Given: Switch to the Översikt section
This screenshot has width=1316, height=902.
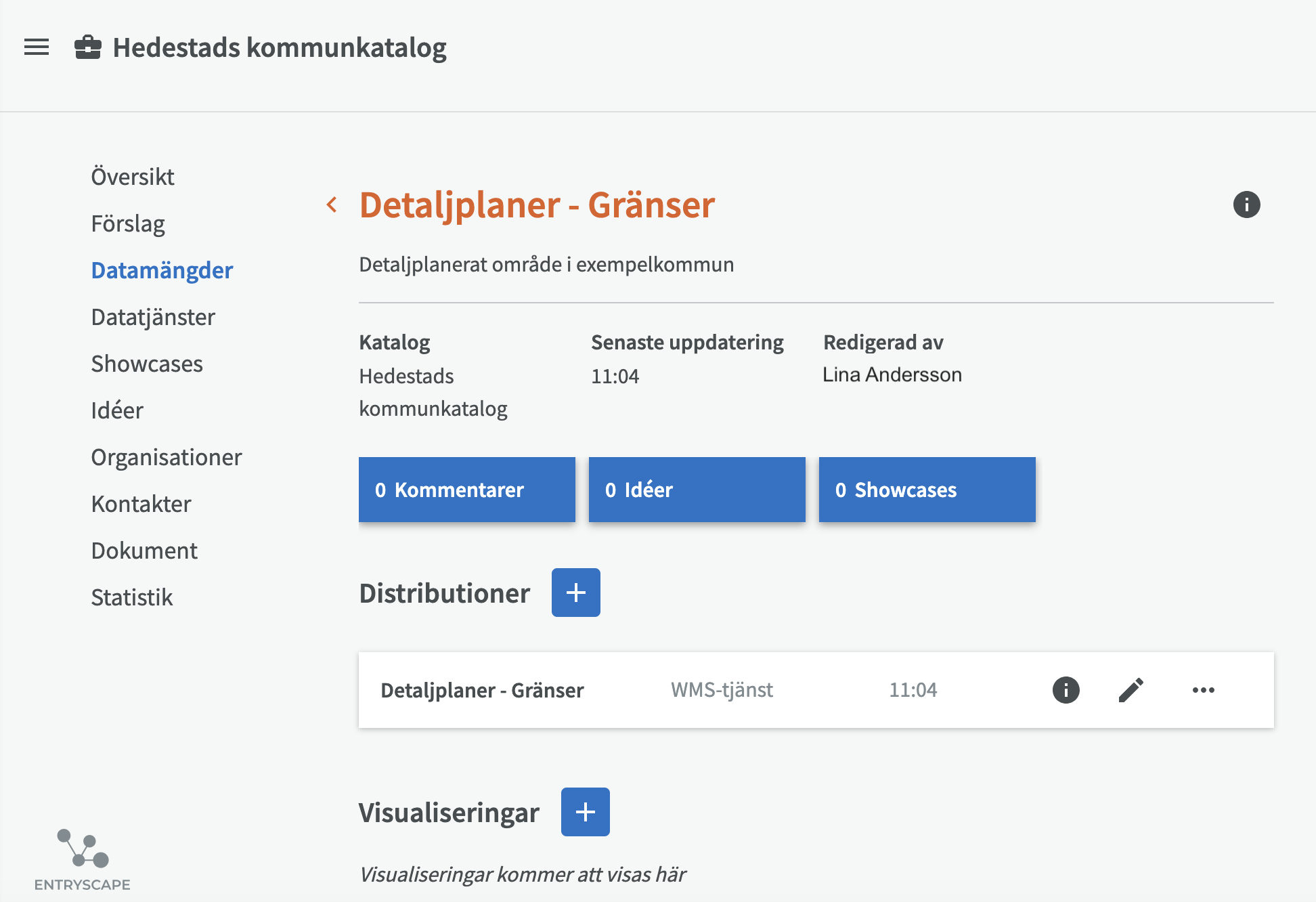Looking at the screenshot, I should (132, 176).
